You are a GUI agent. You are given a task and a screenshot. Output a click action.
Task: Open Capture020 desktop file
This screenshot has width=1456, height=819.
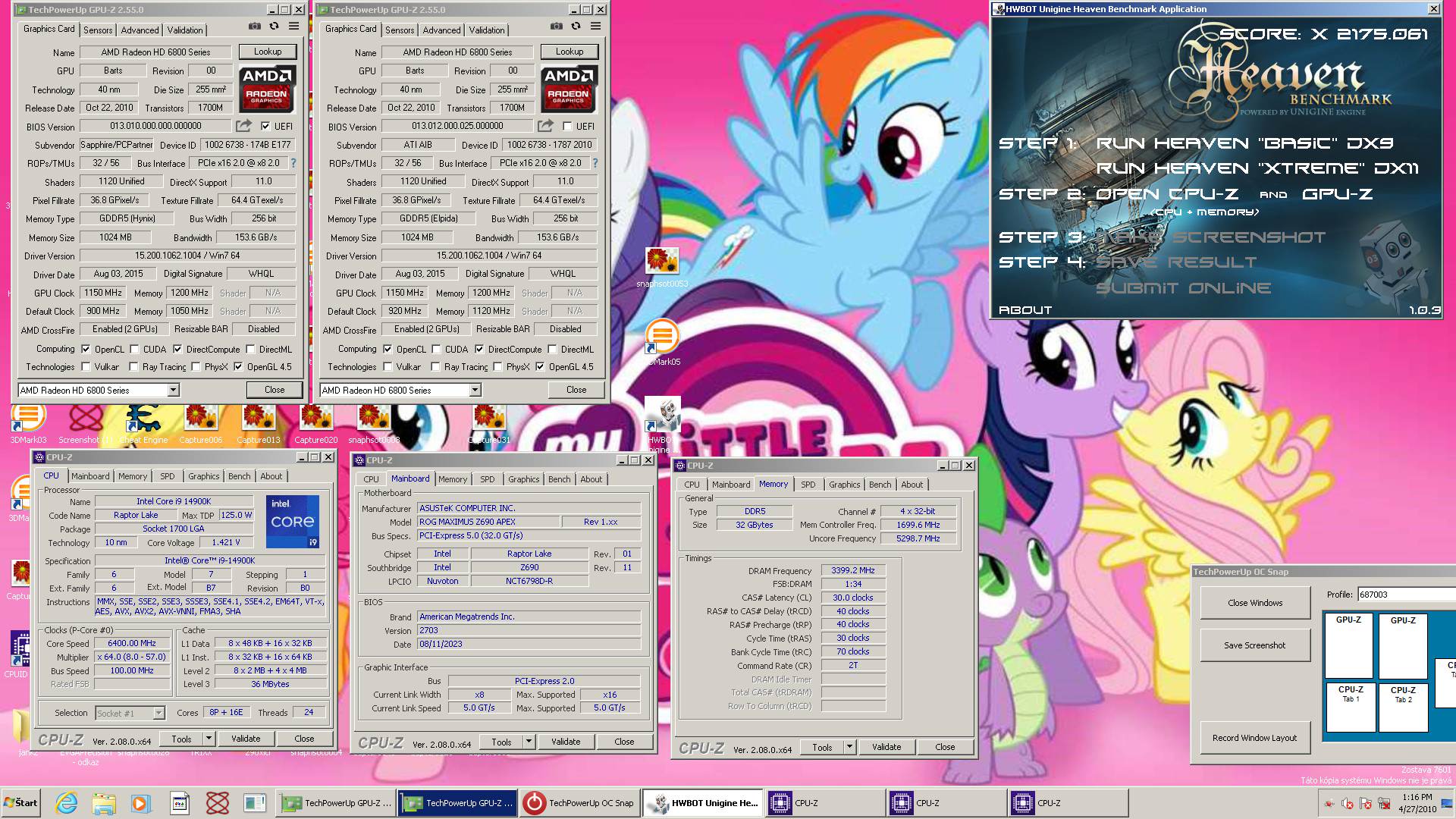pyautogui.click(x=316, y=423)
